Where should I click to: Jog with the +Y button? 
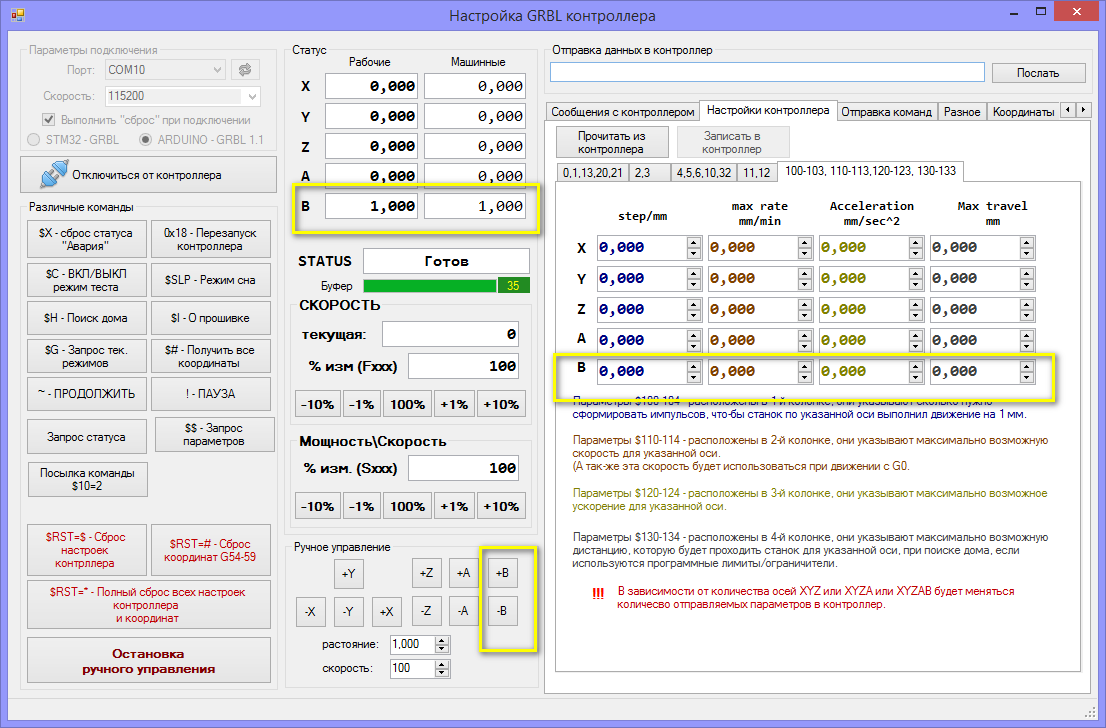point(348,574)
